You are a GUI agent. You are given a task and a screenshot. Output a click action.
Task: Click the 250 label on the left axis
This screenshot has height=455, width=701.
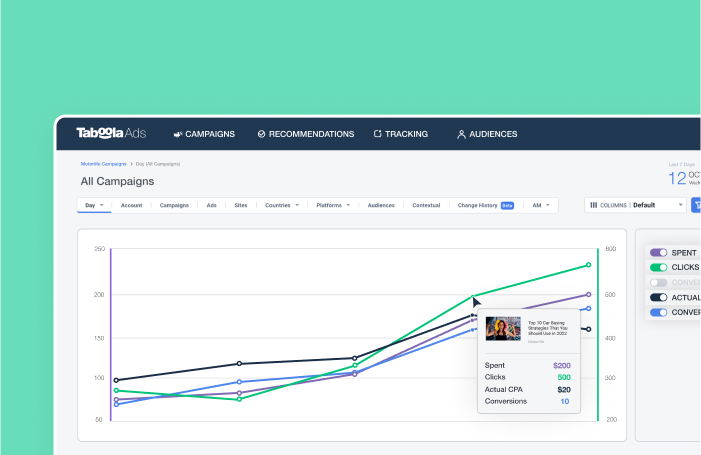click(99, 249)
